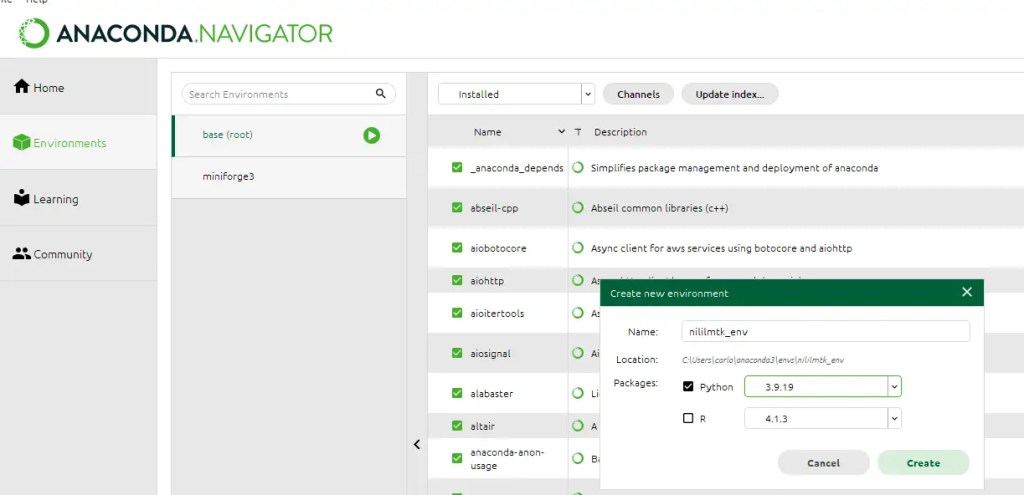Uncheck the Python package checkbox

688,387
